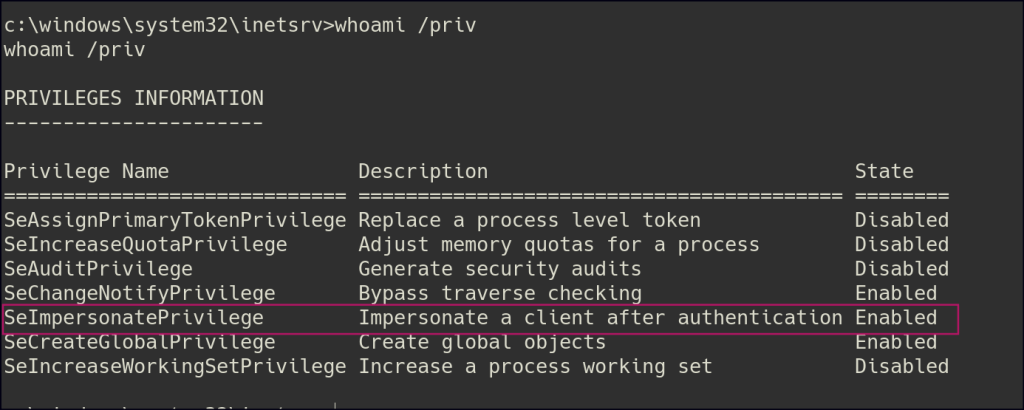Viewport: 1024px width, 410px height.
Task: Click 'Replace a process level token' description
Action: [x=529, y=220]
